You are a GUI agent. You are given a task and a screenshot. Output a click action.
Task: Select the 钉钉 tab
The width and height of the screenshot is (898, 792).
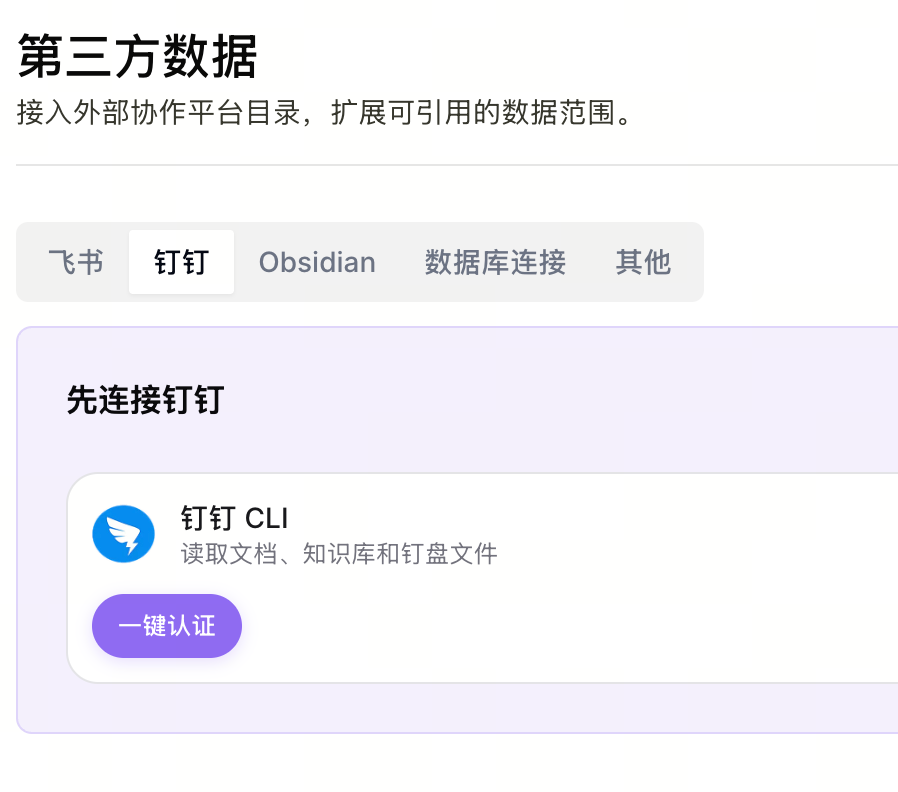pos(181,262)
